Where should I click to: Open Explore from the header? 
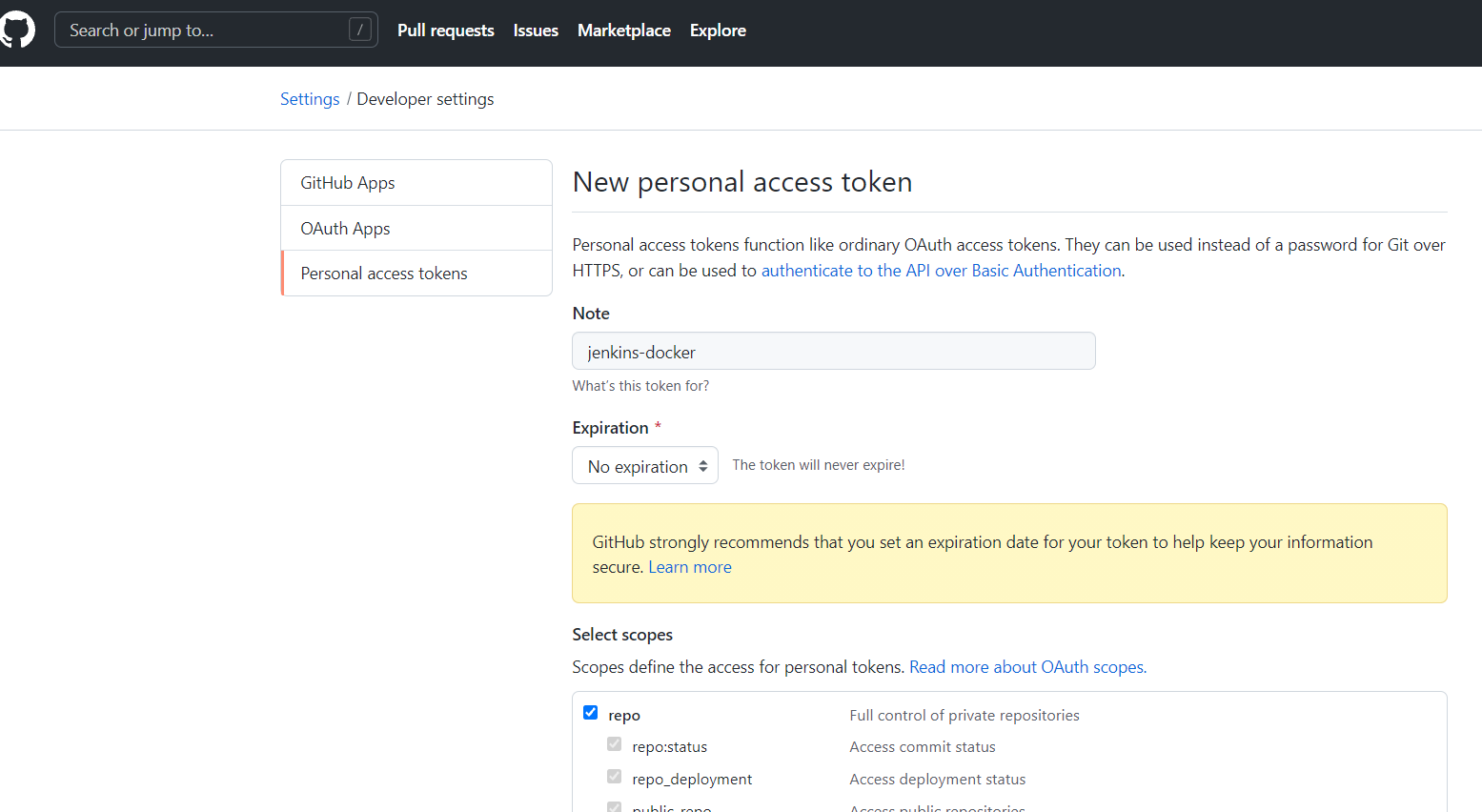718,30
